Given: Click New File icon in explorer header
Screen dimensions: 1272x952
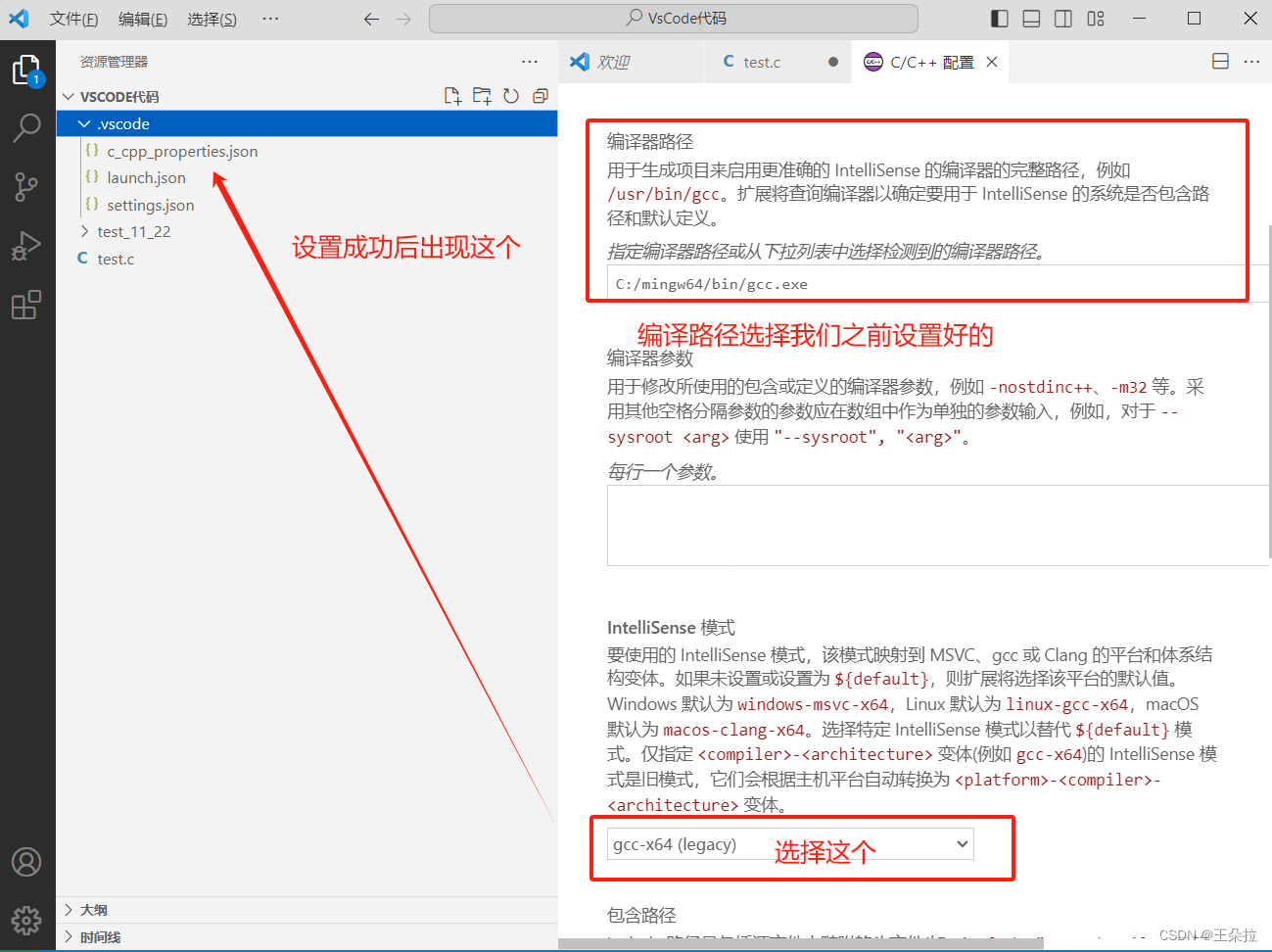Looking at the screenshot, I should [452, 96].
